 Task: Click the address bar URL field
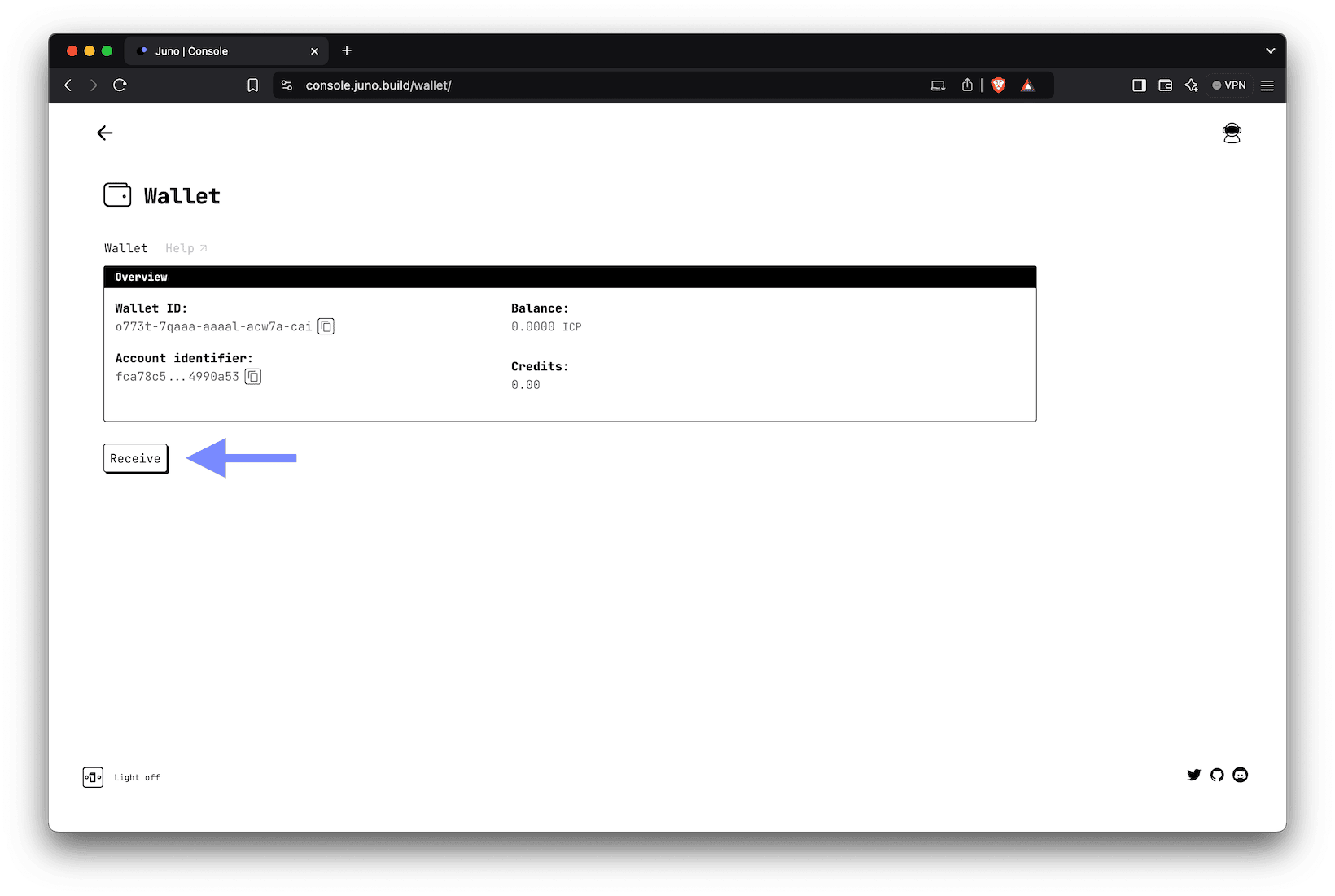coord(379,85)
